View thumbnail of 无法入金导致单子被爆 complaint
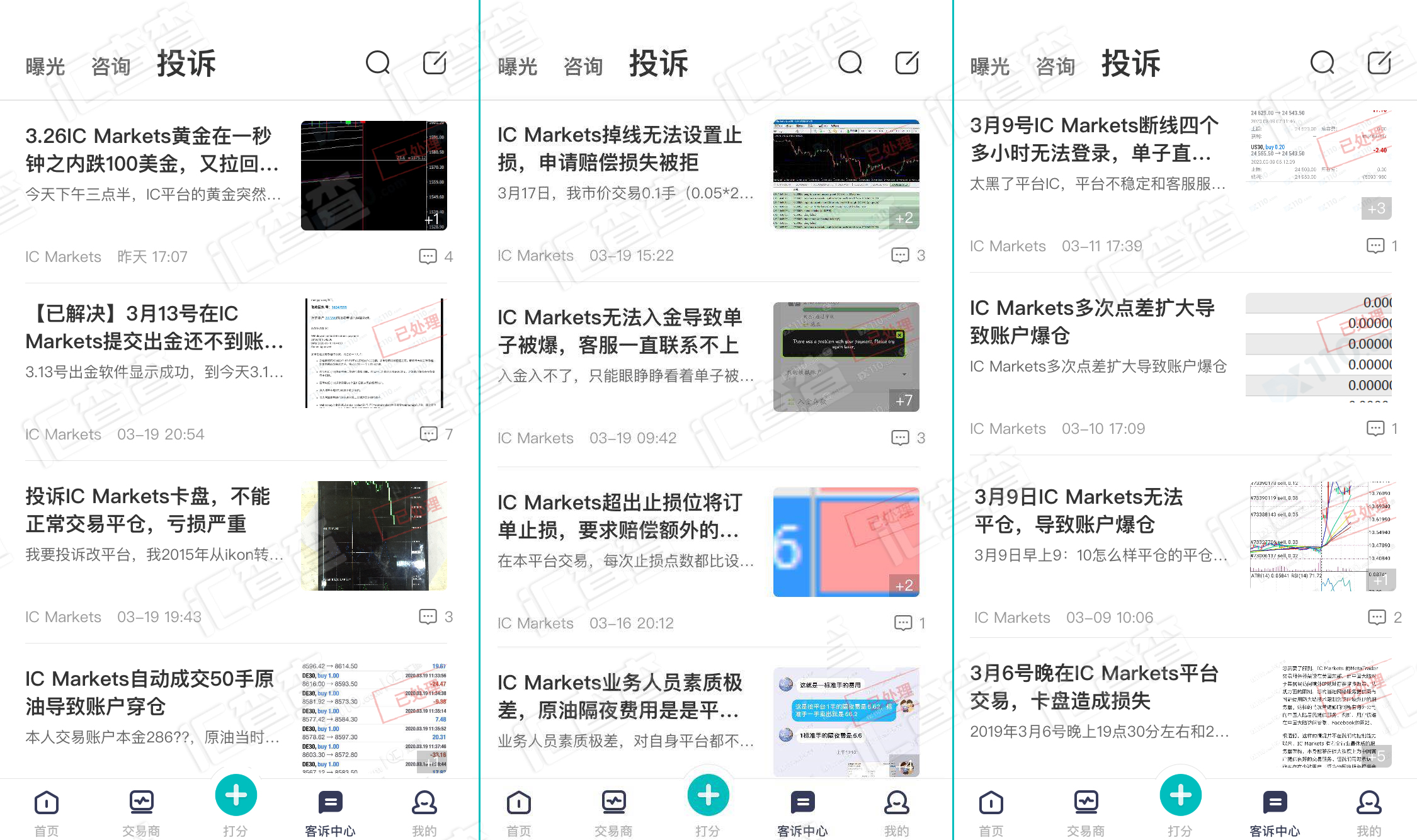The image size is (1417, 840). (x=846, y=357)
